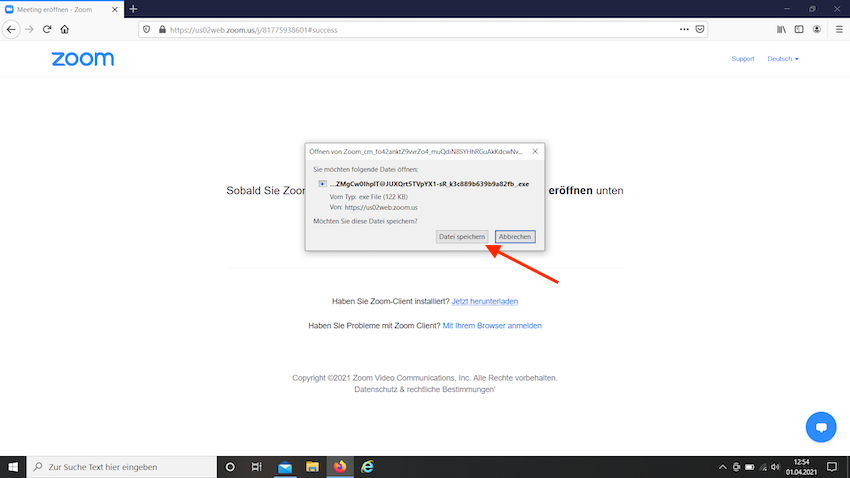Viewport: 850px width, 478px height.
Task: Click the Jetzt herunterladen link
Action: [485, 301]
